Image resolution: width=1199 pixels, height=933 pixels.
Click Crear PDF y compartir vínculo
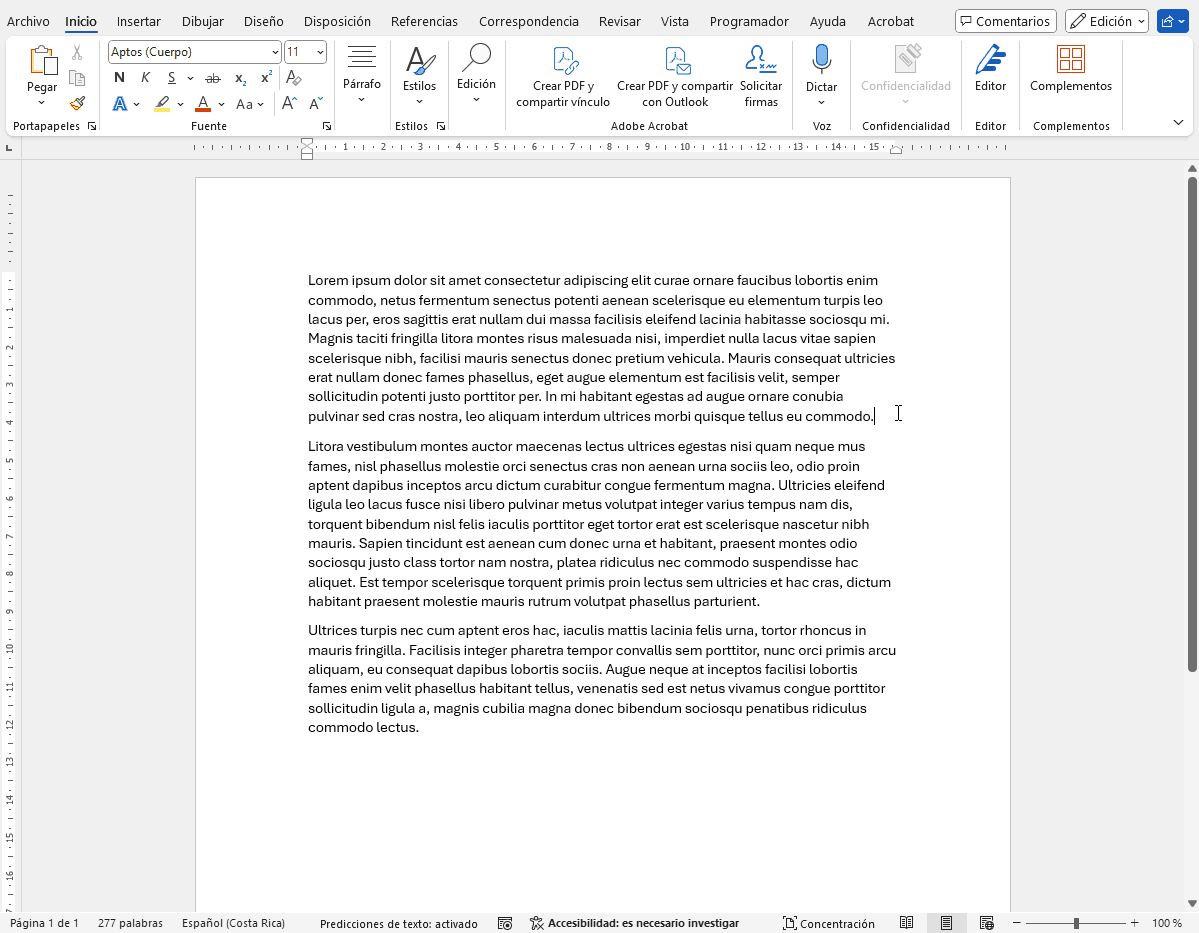[563, 76]
